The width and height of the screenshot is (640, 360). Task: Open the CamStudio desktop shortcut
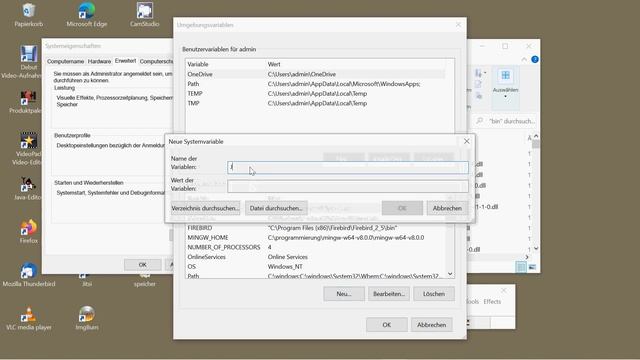(144, 15)
